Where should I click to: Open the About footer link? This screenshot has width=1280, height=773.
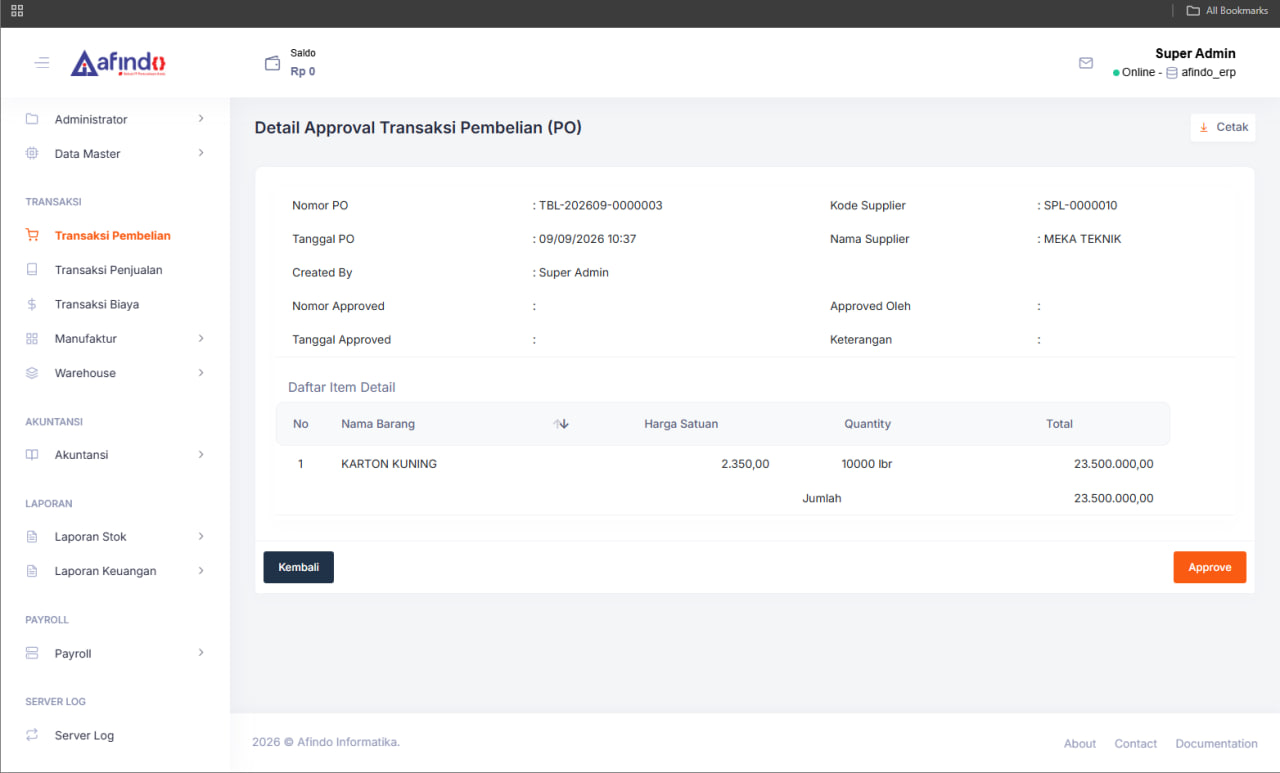[1080, 744]
